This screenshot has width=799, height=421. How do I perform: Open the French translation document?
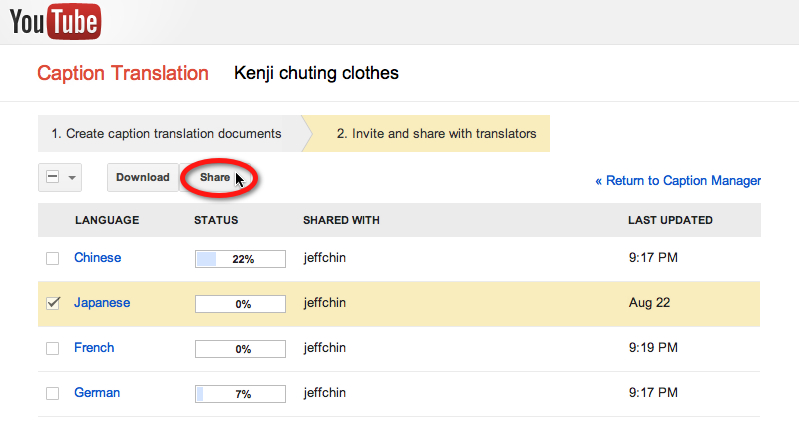click(94, 348)
